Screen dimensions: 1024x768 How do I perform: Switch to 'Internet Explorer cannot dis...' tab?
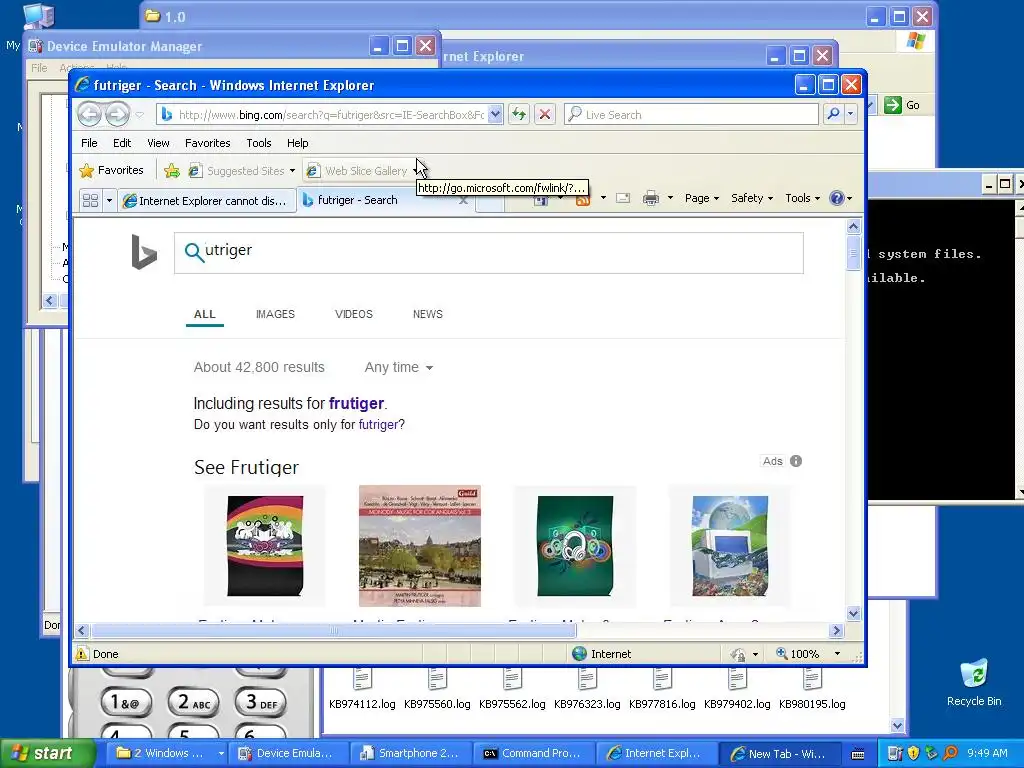pos(206,200)
